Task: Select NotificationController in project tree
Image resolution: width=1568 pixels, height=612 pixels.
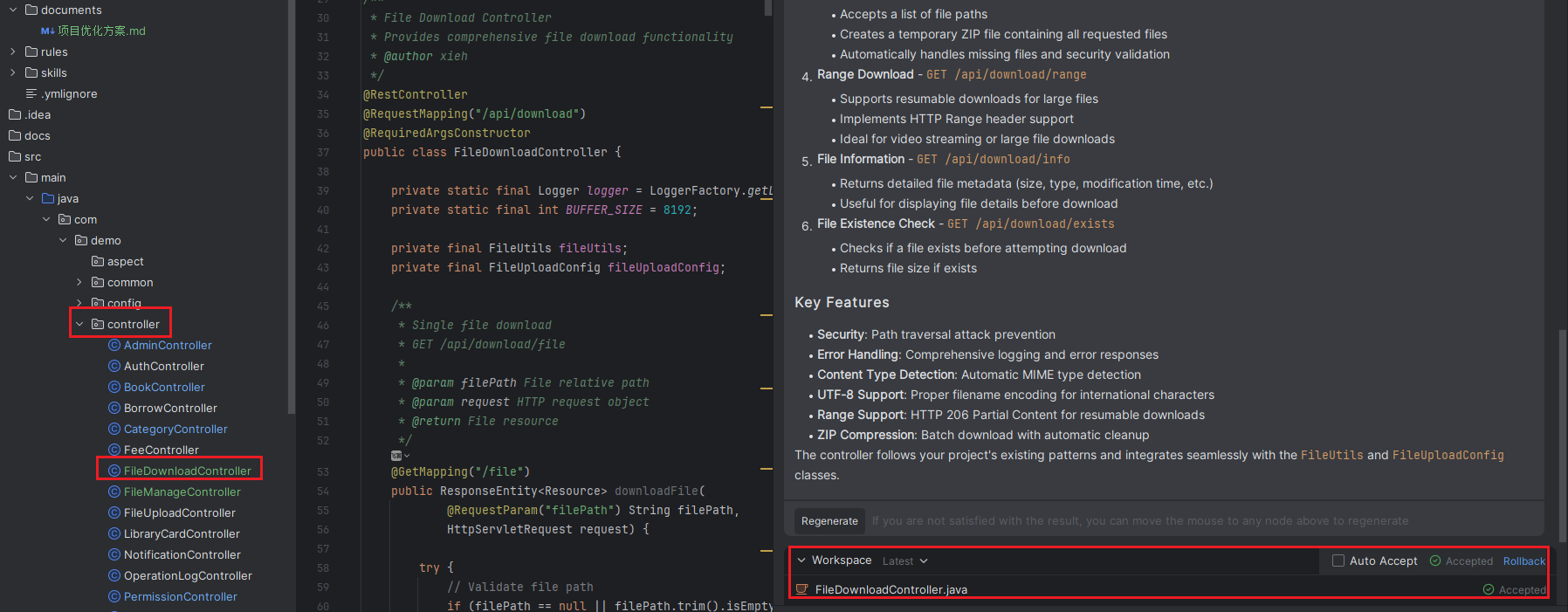Action: 182,554
